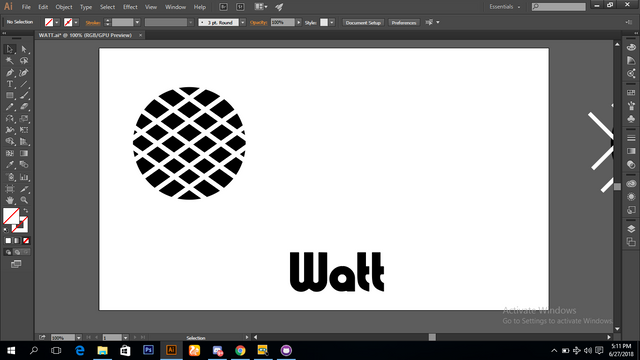
Task: Open the Color panel palette icon
Action: click(631, 47)
